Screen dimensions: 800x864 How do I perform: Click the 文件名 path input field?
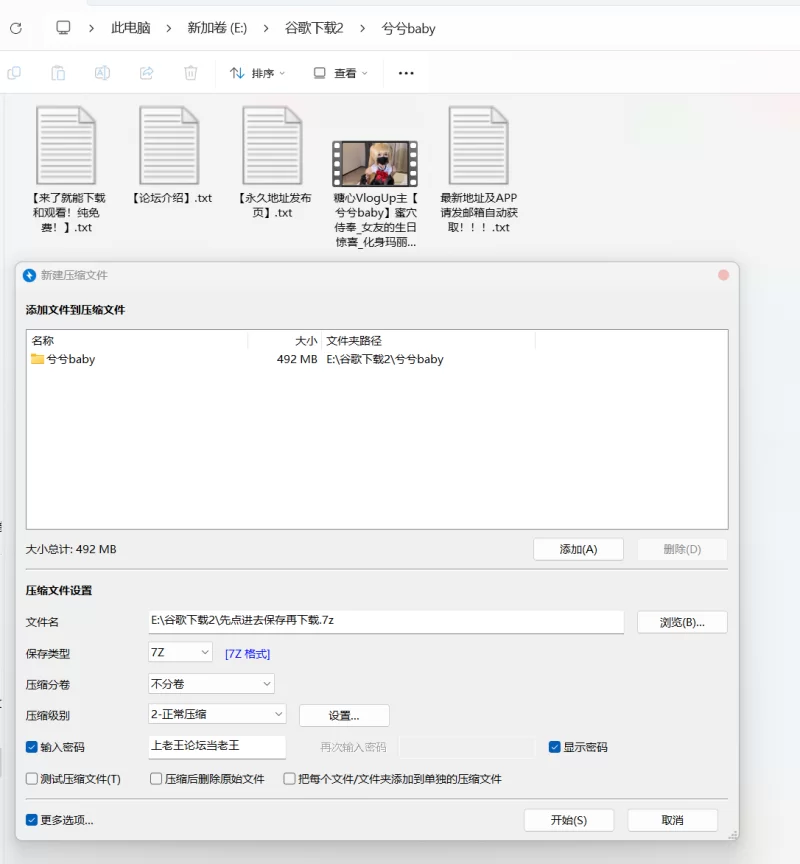click(x=386, y=621)
